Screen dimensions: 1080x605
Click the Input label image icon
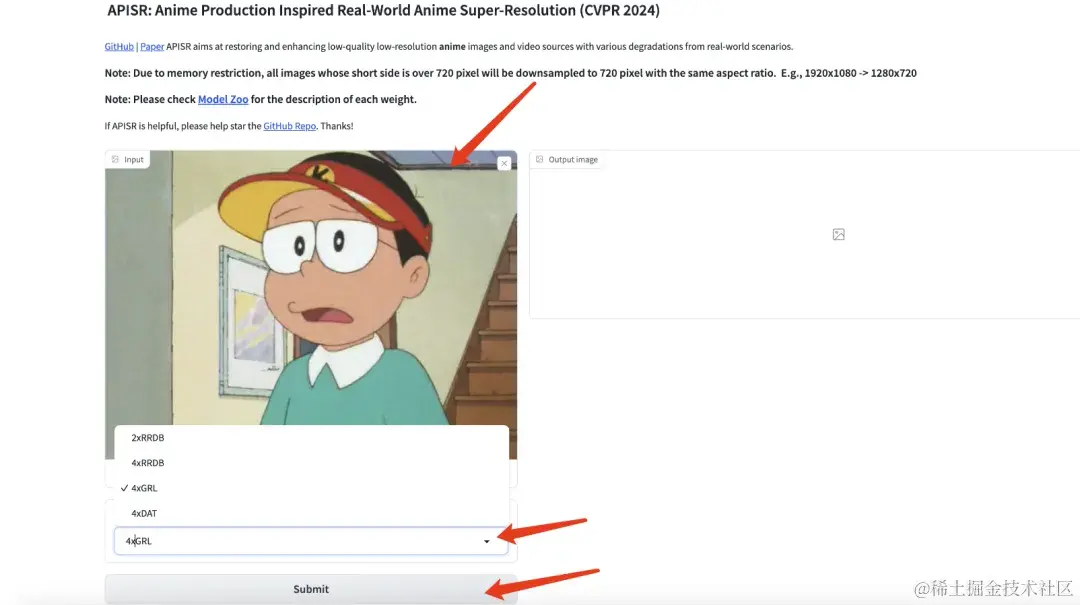coord(115,159)
